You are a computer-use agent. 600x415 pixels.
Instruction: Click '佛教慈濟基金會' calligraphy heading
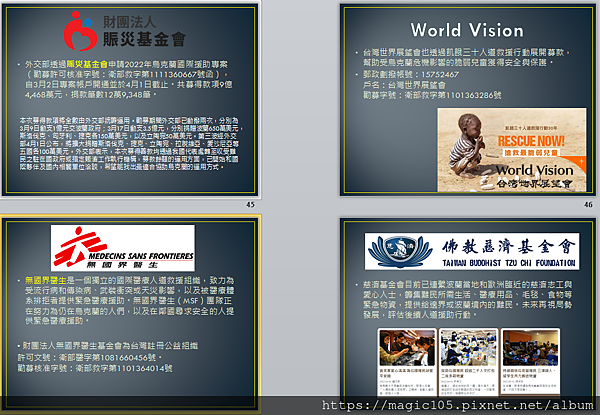[x=509, y=247]
